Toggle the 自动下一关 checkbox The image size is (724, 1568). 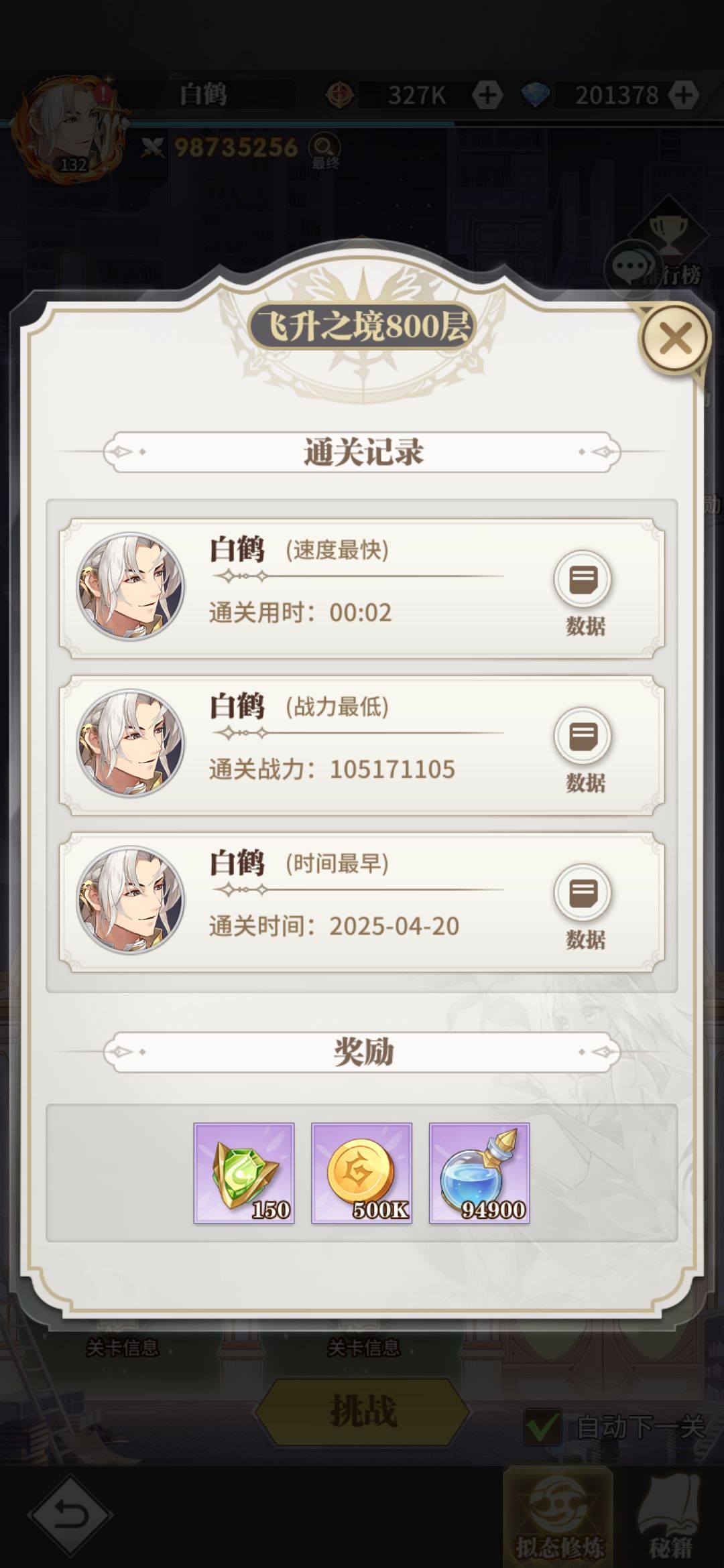542,1427
